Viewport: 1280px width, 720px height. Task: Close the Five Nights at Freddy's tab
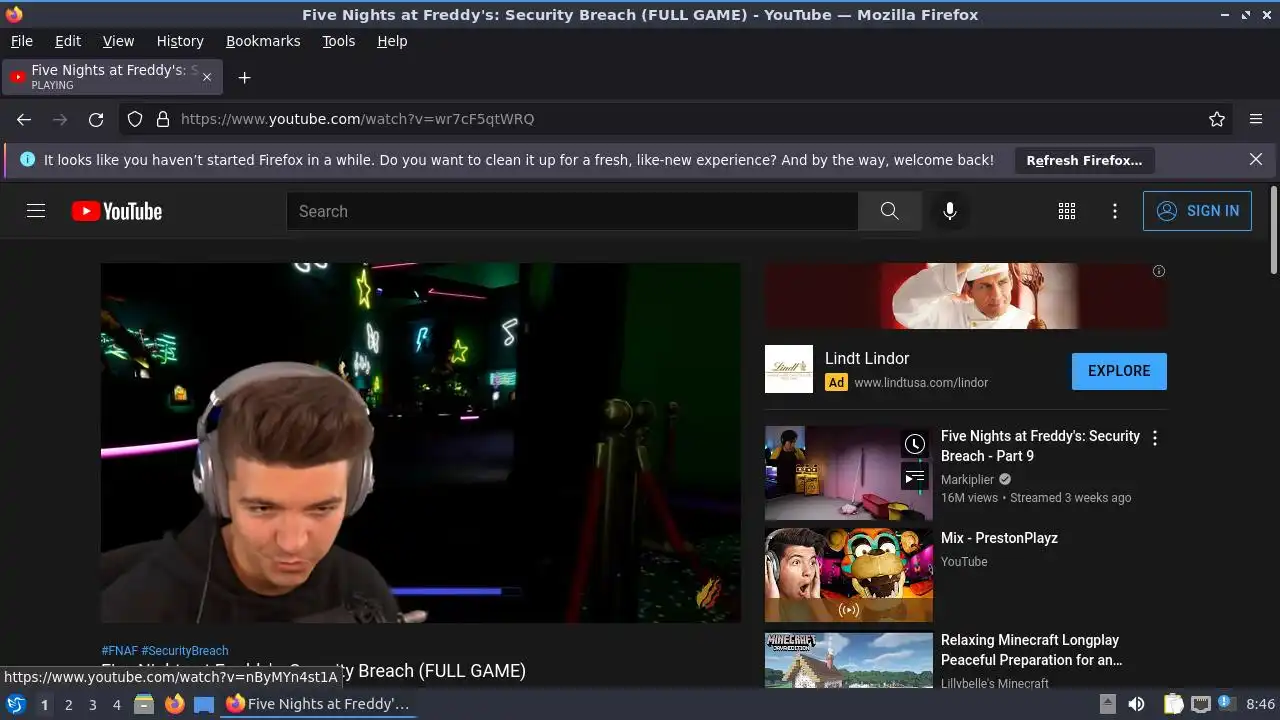(207, 77)
